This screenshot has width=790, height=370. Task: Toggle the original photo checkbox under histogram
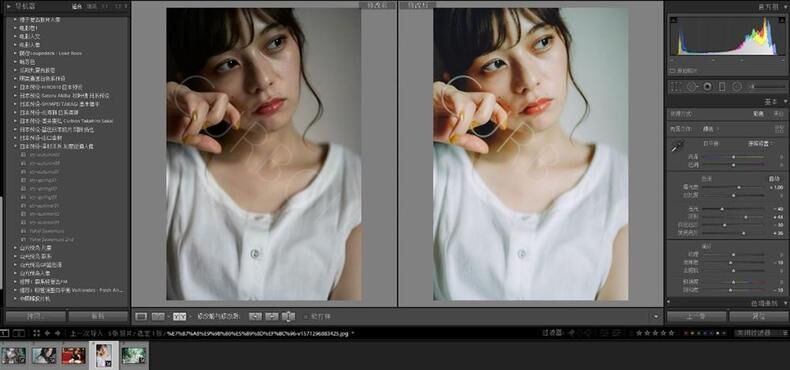click(672, 71)
